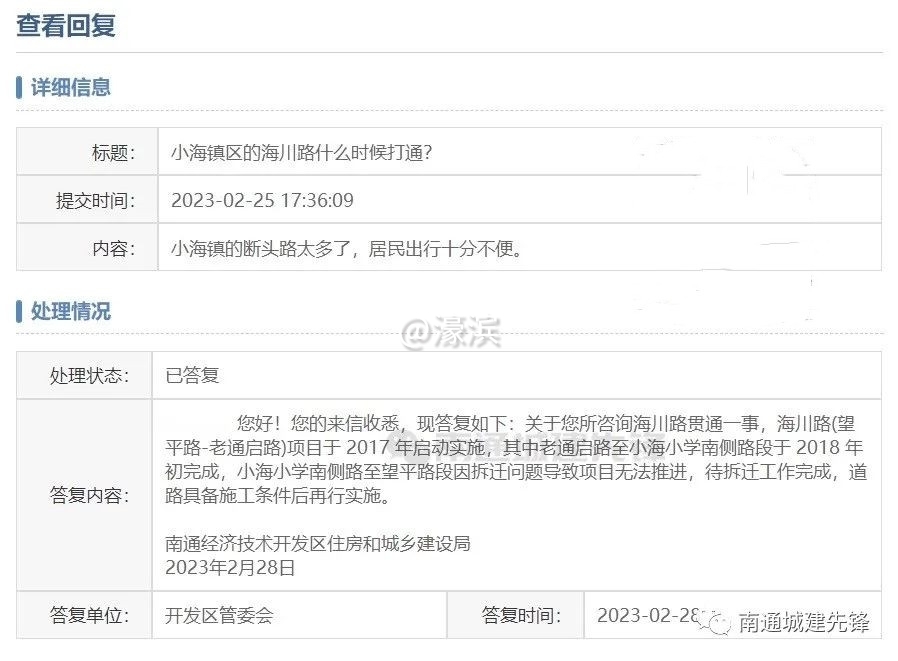Click the 答复内容 label cell
The height and width of the screenshot is (661, 898).
(x=90, y=495)
